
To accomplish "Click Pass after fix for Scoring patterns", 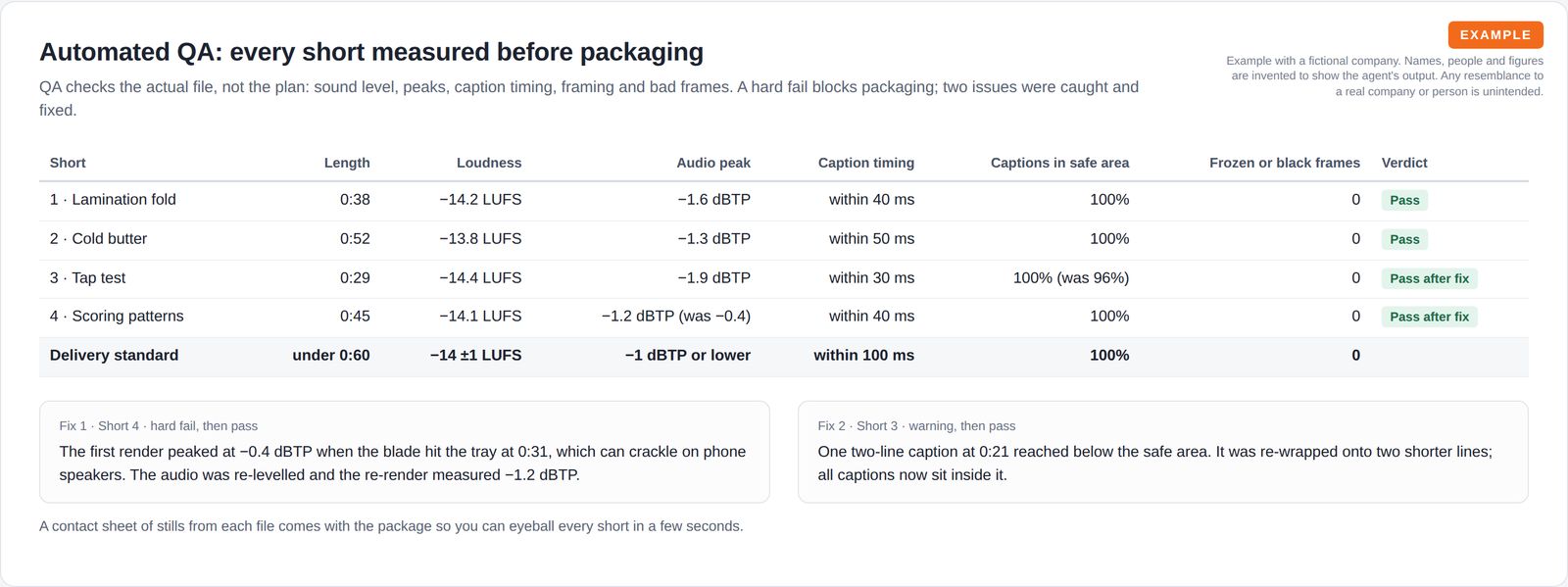I will pyautogui.click(x=1429, y=317).
